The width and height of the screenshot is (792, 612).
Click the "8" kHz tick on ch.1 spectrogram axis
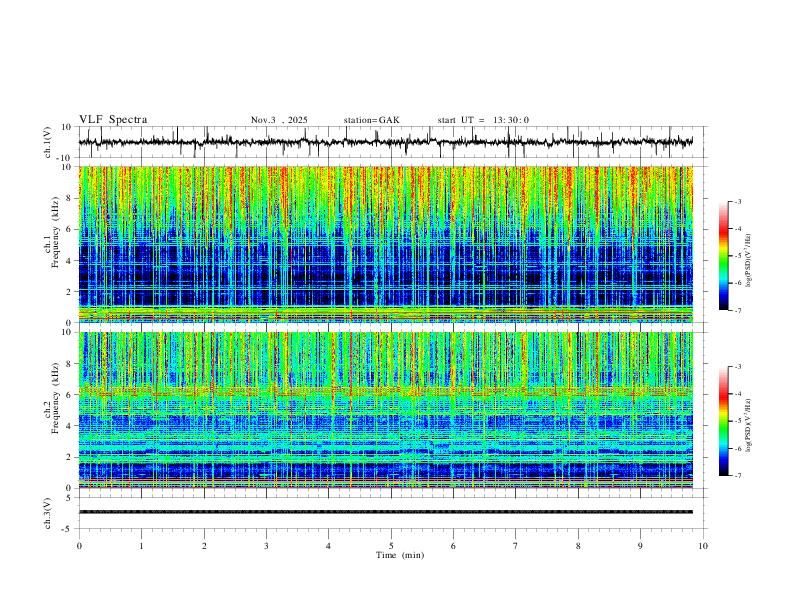coord(70,198)
